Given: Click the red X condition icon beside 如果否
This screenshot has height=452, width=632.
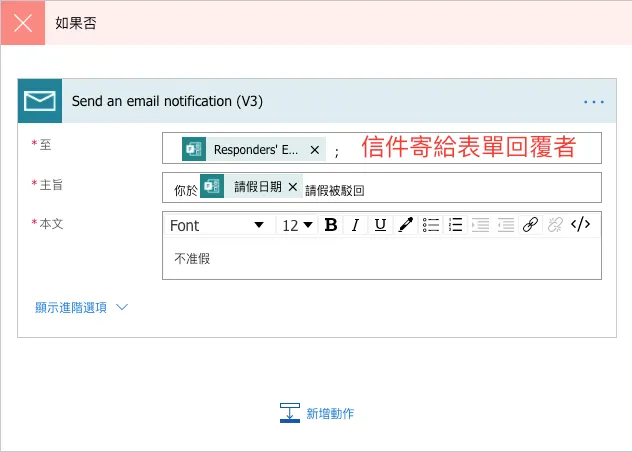Looking at the screenshot, I should coord(23,23).
